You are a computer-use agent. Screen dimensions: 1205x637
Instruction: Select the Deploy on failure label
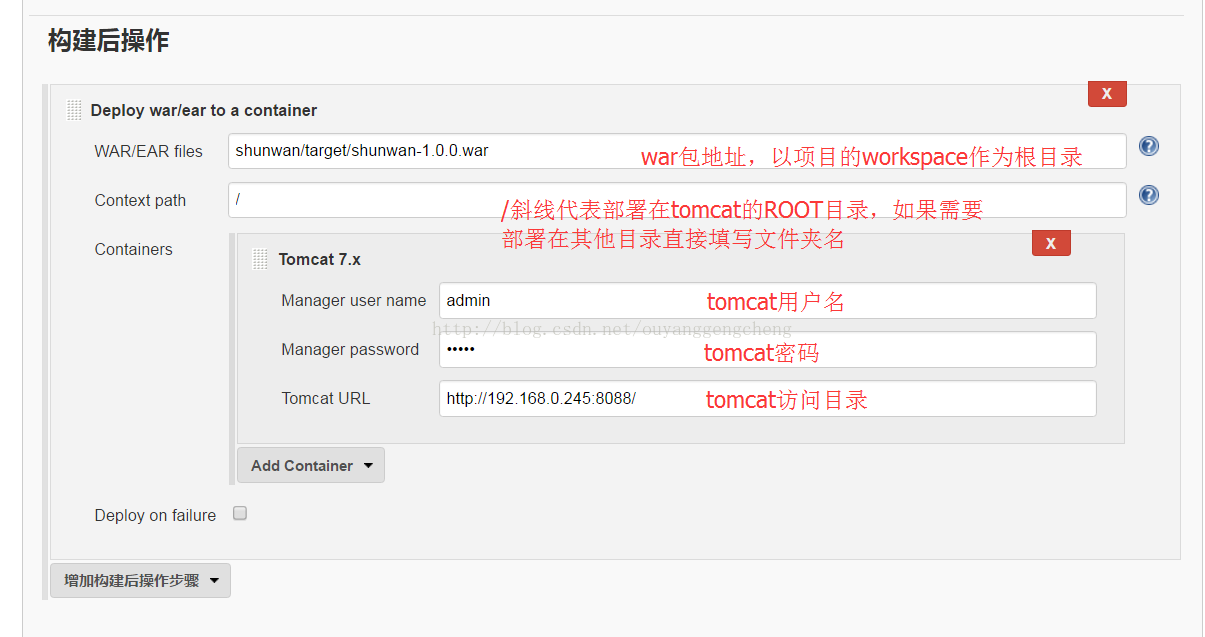coord(155,515)
